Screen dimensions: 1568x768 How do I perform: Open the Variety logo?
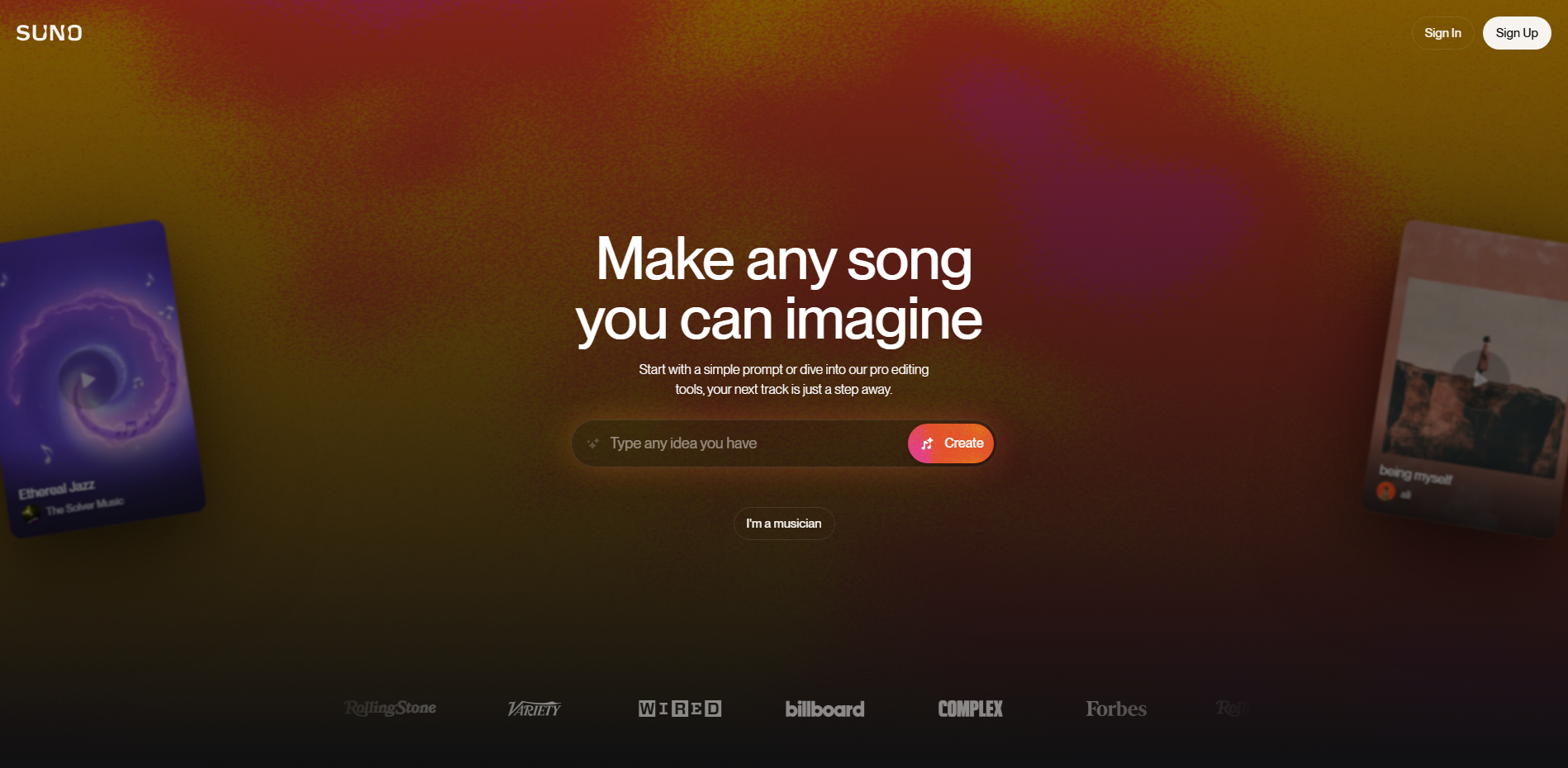[534, 709]
